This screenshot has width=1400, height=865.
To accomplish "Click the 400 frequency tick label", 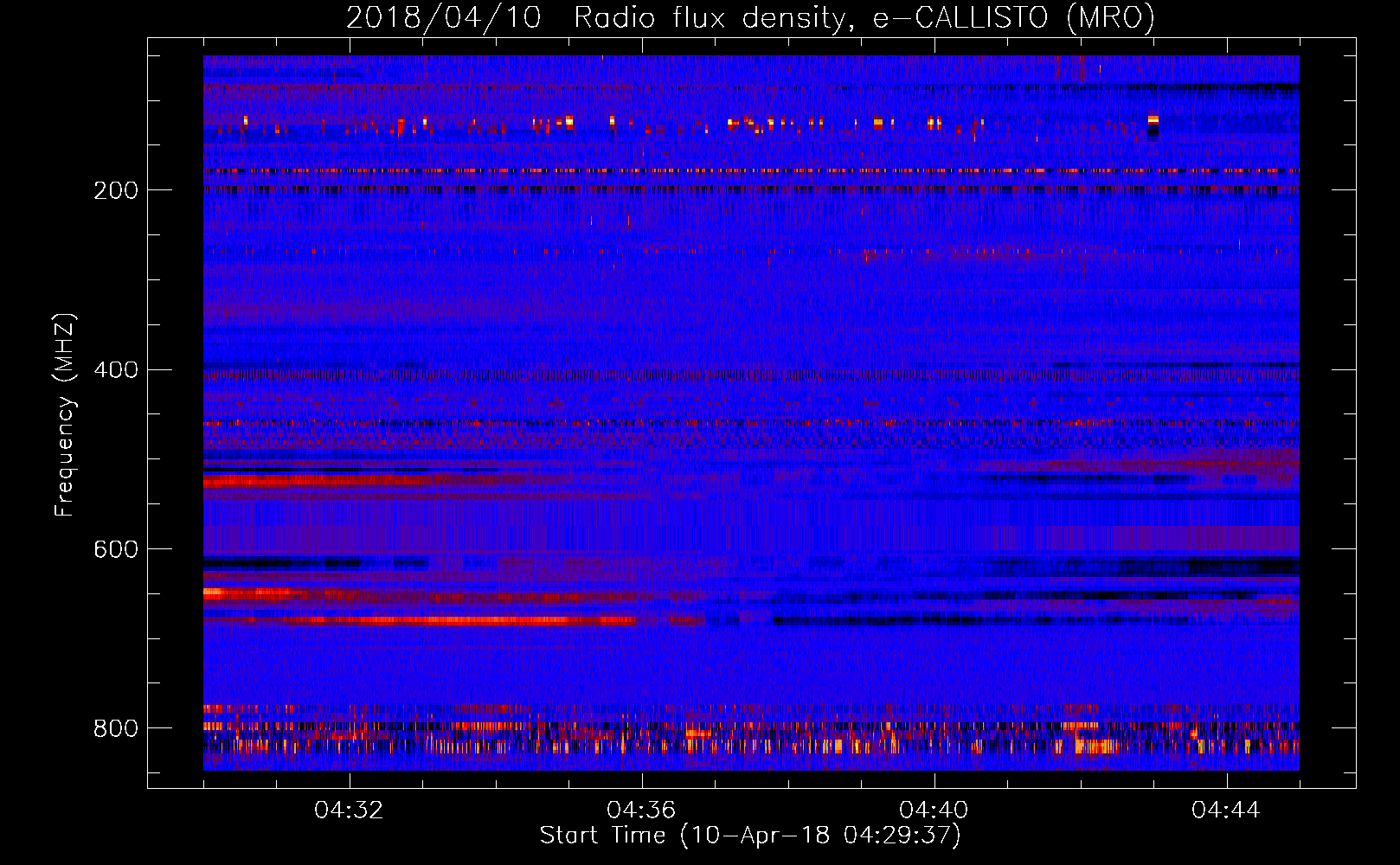I will tap(116, 370).
